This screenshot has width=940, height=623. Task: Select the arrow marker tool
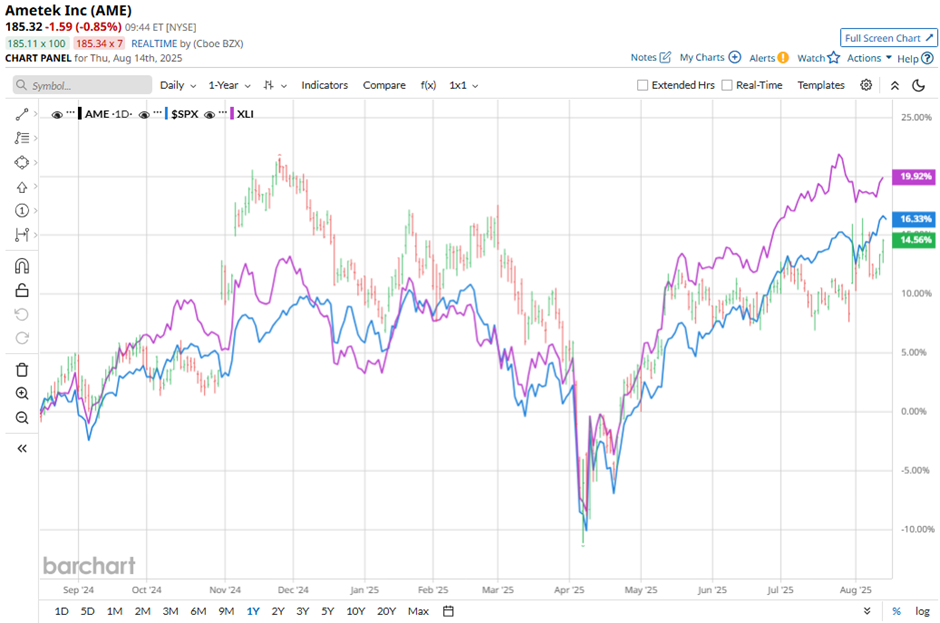coord(22,187)
